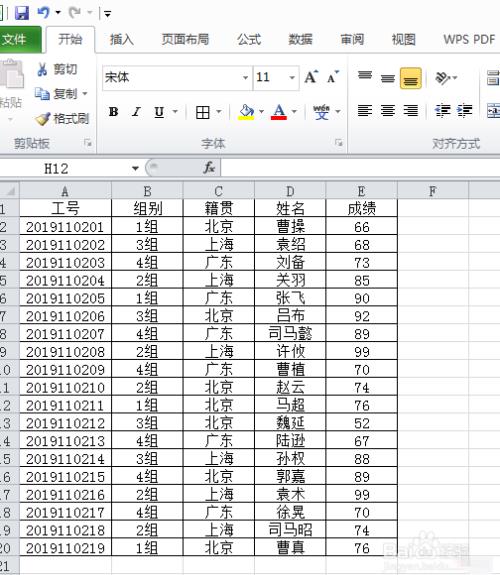Screen dimensions: 500x575
Task: Click the 复制 copy button
Action: point(56,94)
